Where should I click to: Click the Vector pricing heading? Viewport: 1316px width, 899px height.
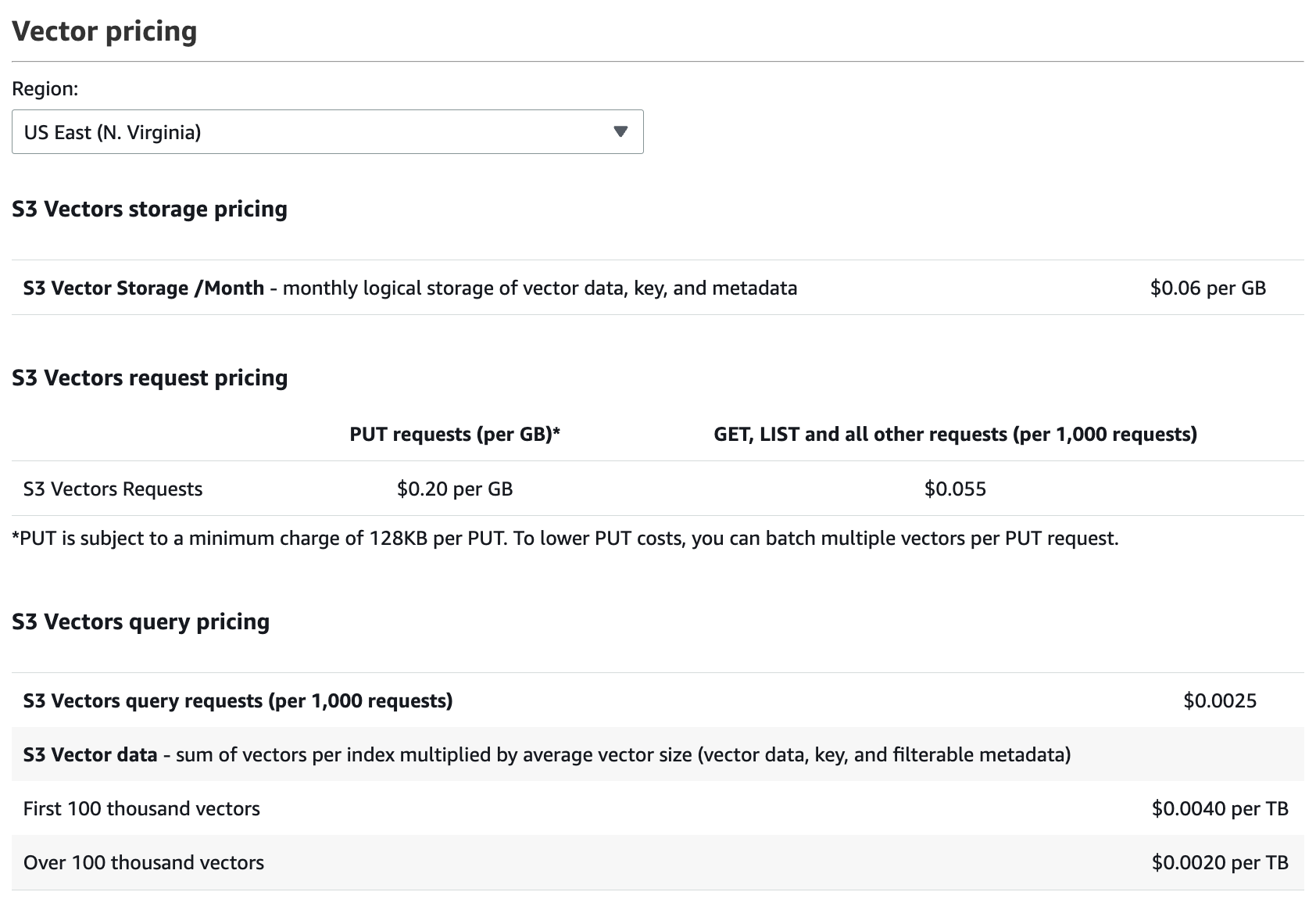point(105,31)
